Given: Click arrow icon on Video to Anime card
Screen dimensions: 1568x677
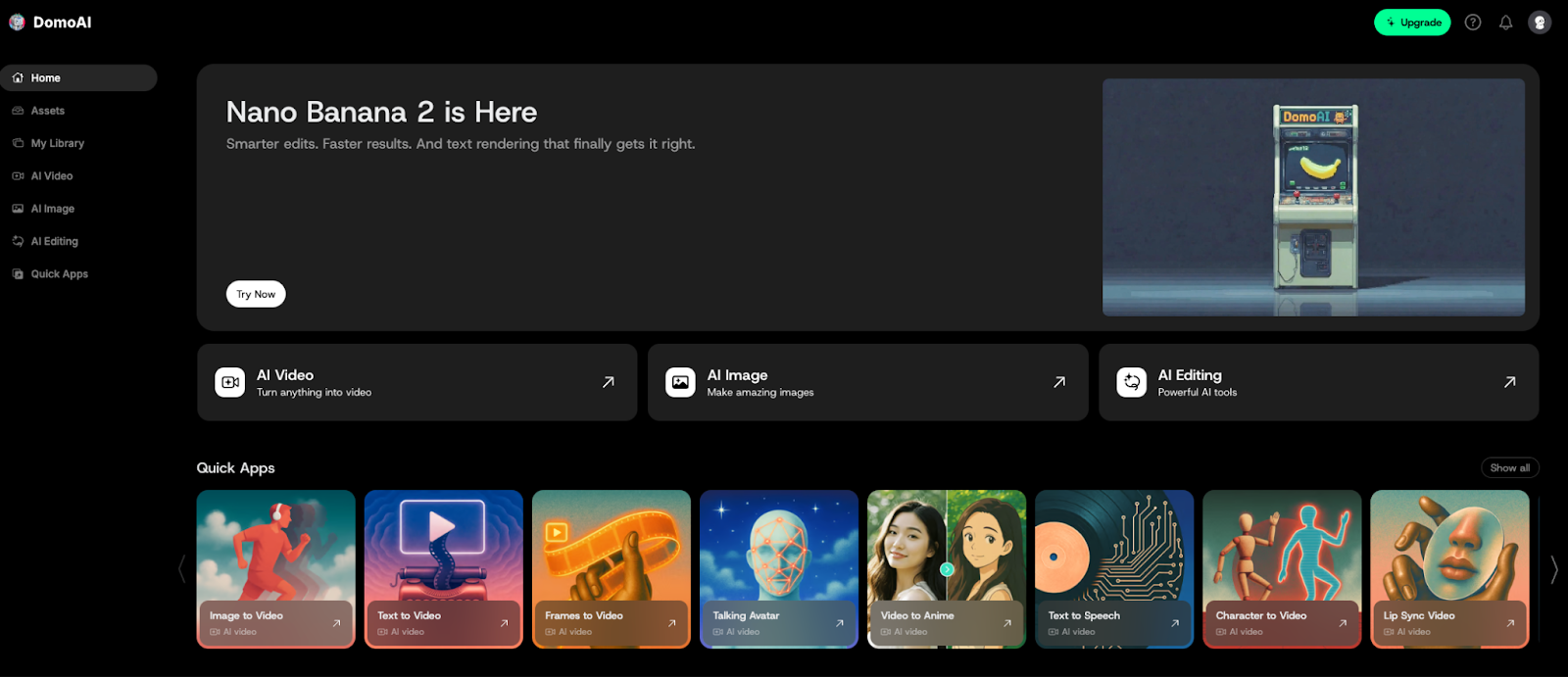Looking at the screenshot, I should tap(1006, 623).
